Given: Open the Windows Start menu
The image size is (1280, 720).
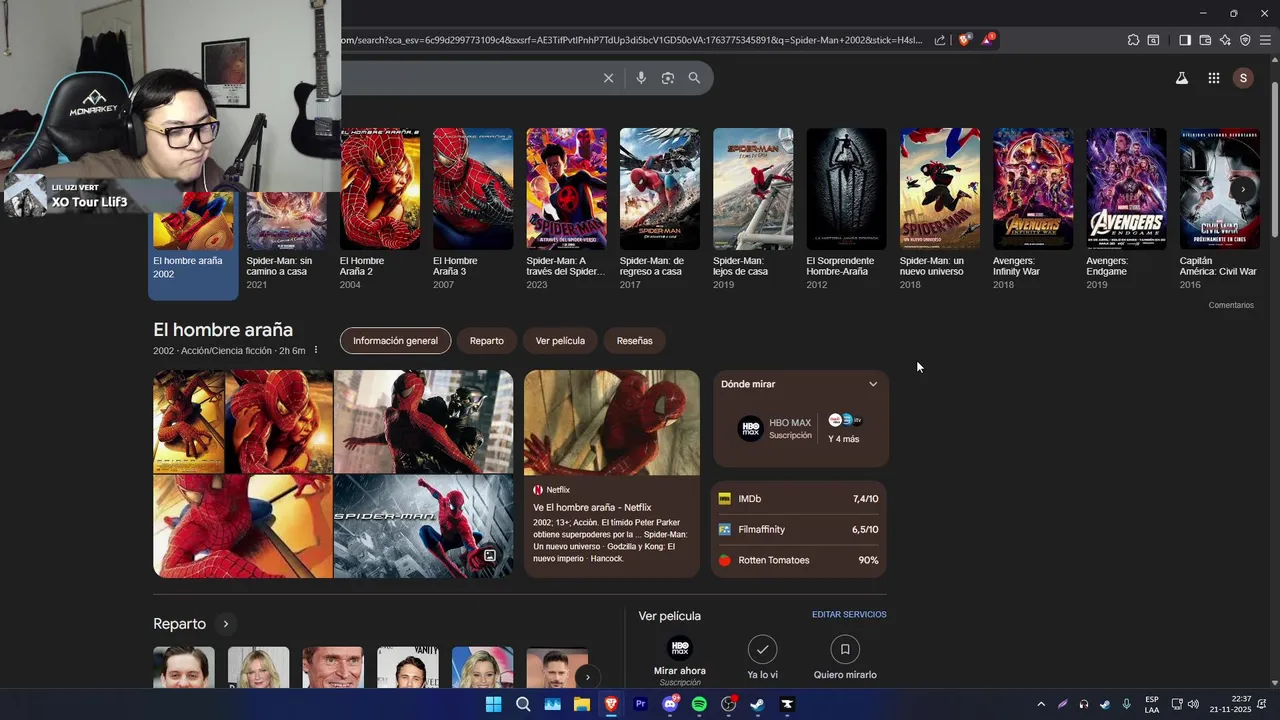Looking at the screenshot, I should click(493, 704).
